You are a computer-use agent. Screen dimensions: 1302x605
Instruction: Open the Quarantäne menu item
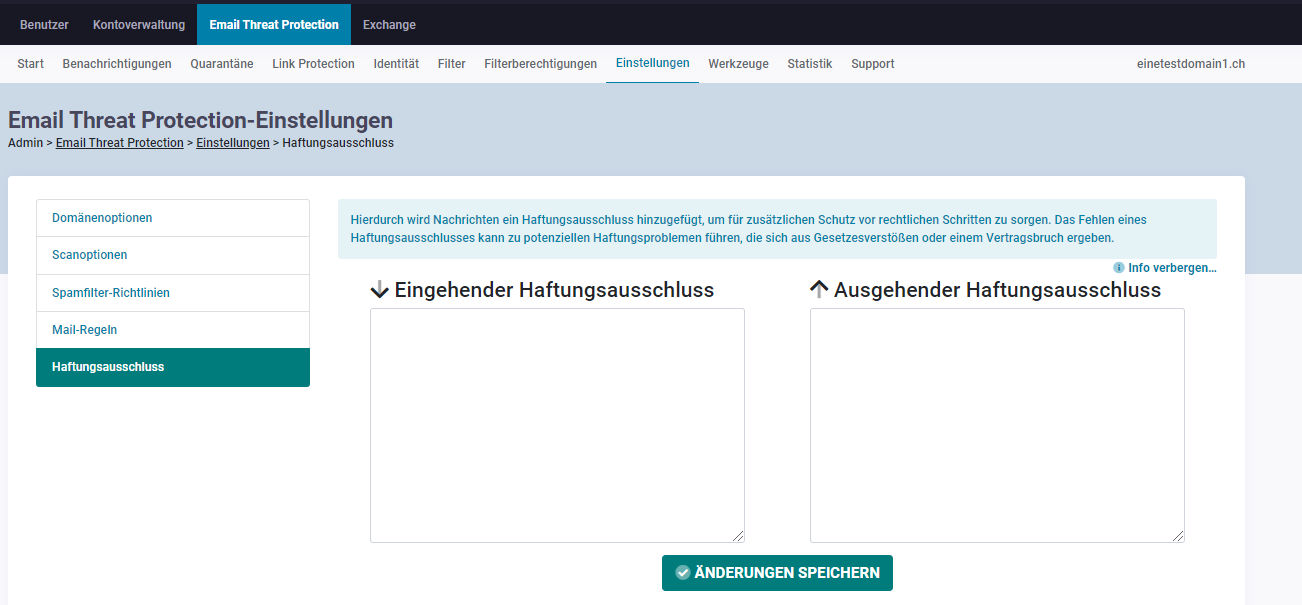221,64
